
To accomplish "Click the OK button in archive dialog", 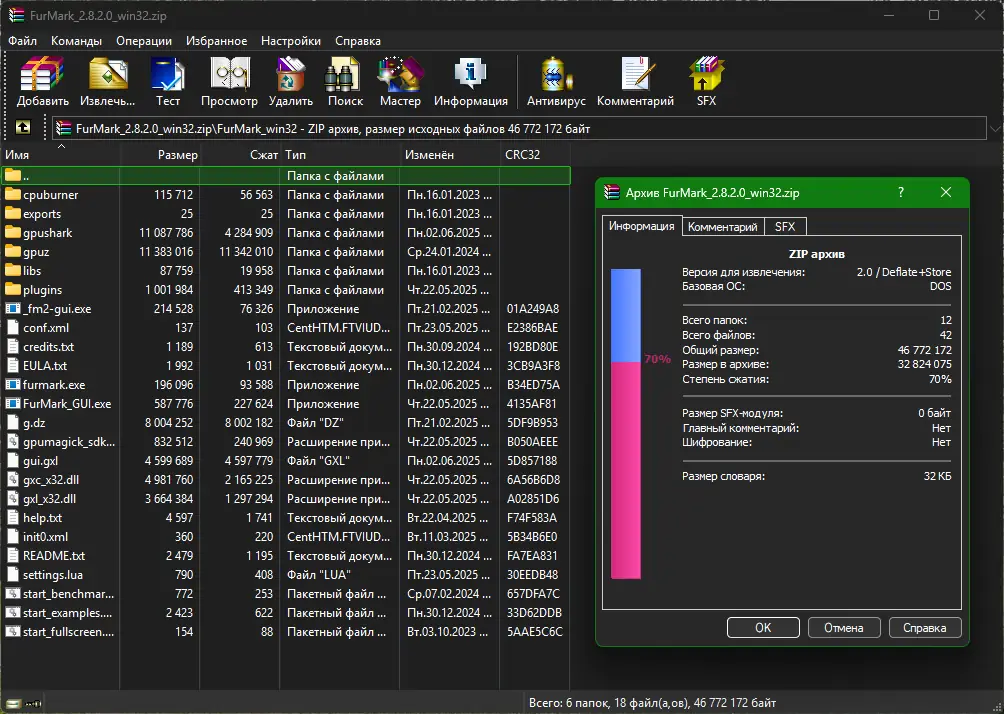I will point(763,628).
